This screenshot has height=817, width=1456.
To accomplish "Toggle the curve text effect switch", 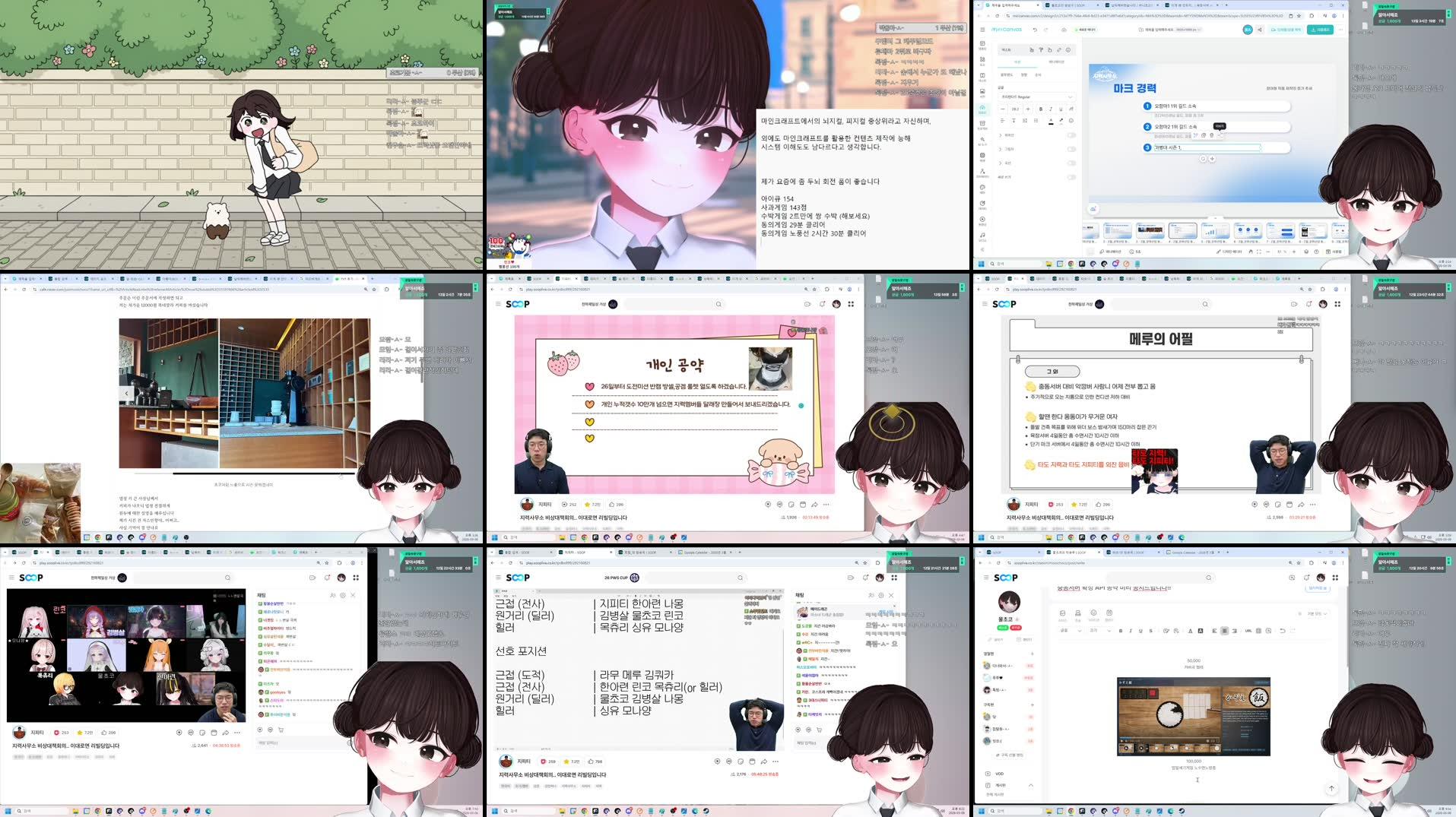I will pos(1071,163).
